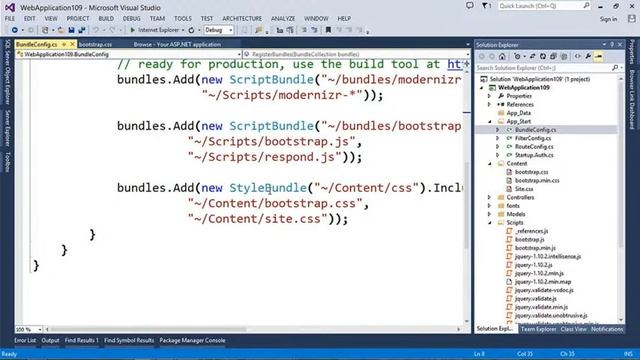Click the Visual Studio logo icon
Viewport: 640px width, 360px height.
[10, 7]
